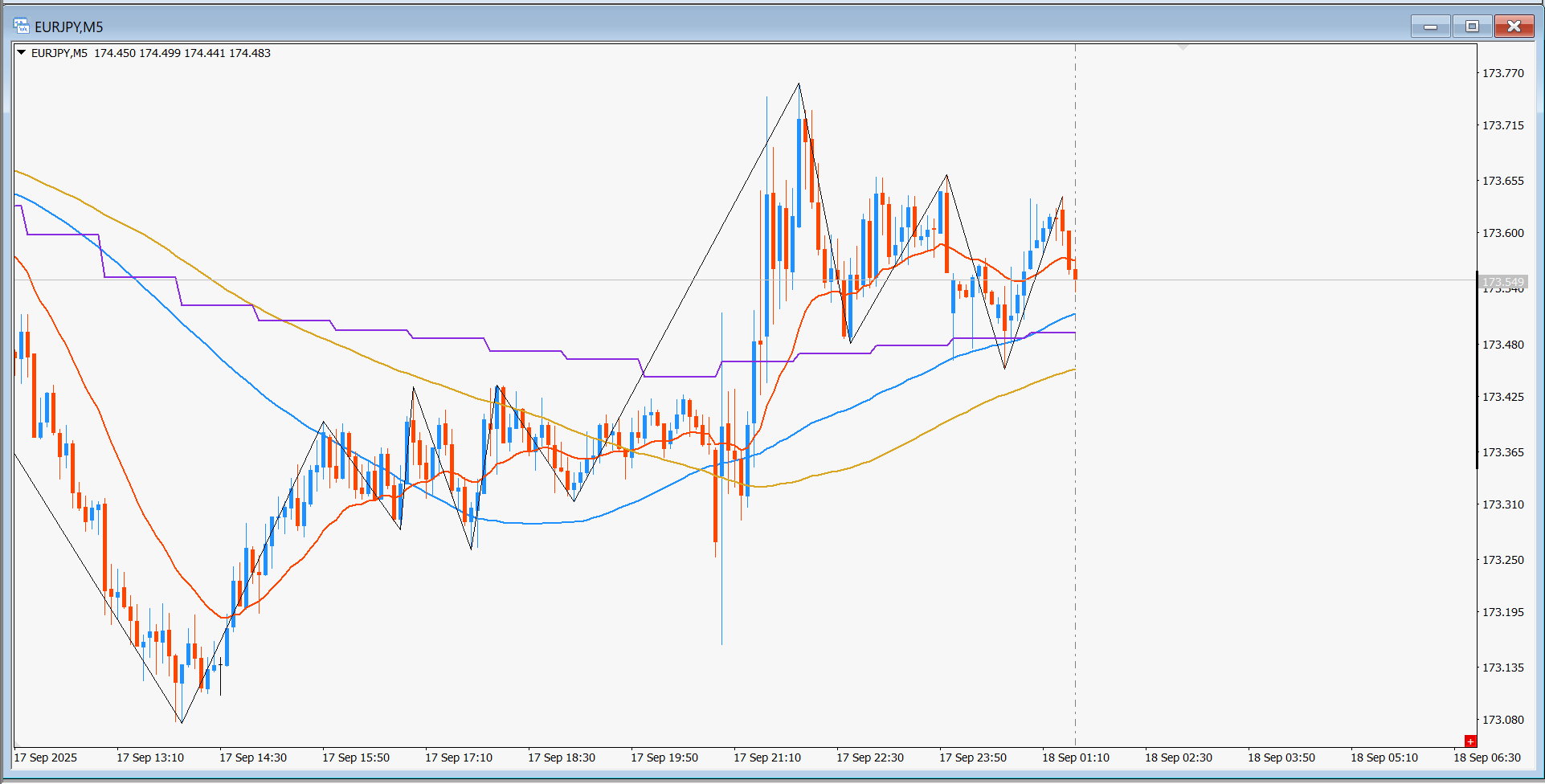The image size is (1545, 784).
Task: Minimize the EURJPY,M5 chart window
Action: pos(1430,27)
